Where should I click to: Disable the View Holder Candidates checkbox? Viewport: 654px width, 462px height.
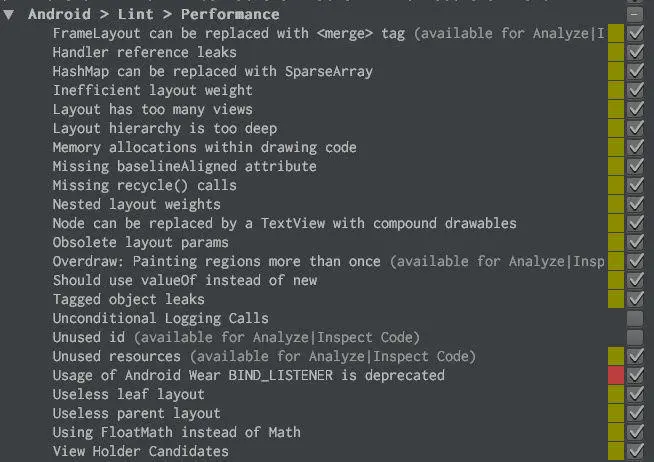tap(634, 452)
